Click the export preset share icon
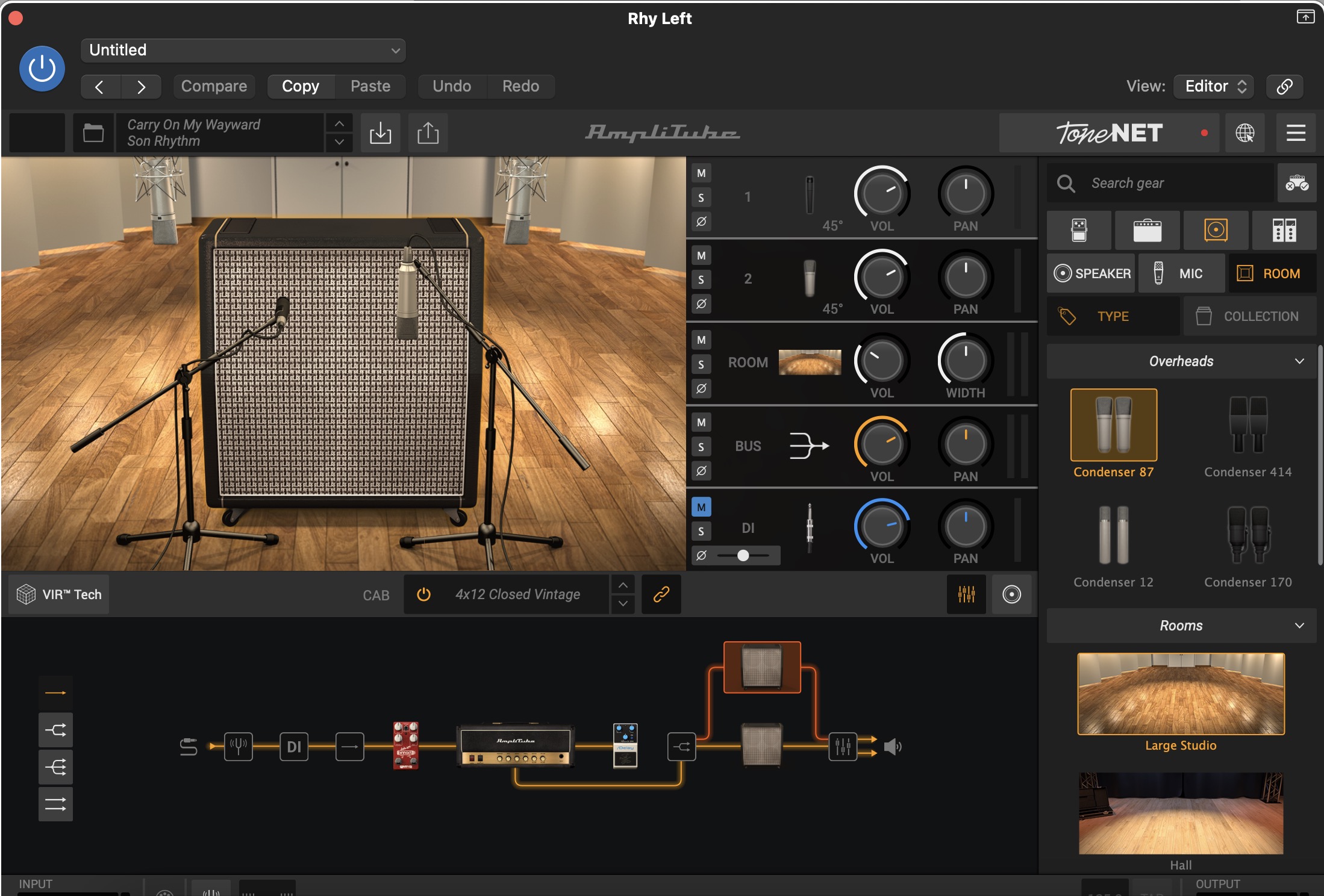The image size is (1324, 896). click(x=428, y=133)
